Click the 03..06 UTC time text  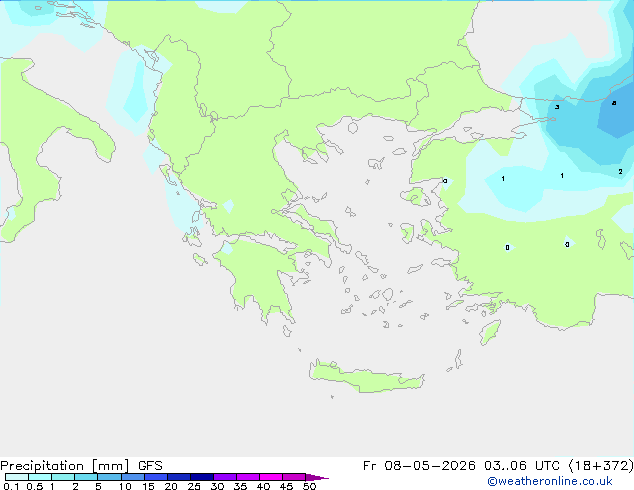coord(522,466)
